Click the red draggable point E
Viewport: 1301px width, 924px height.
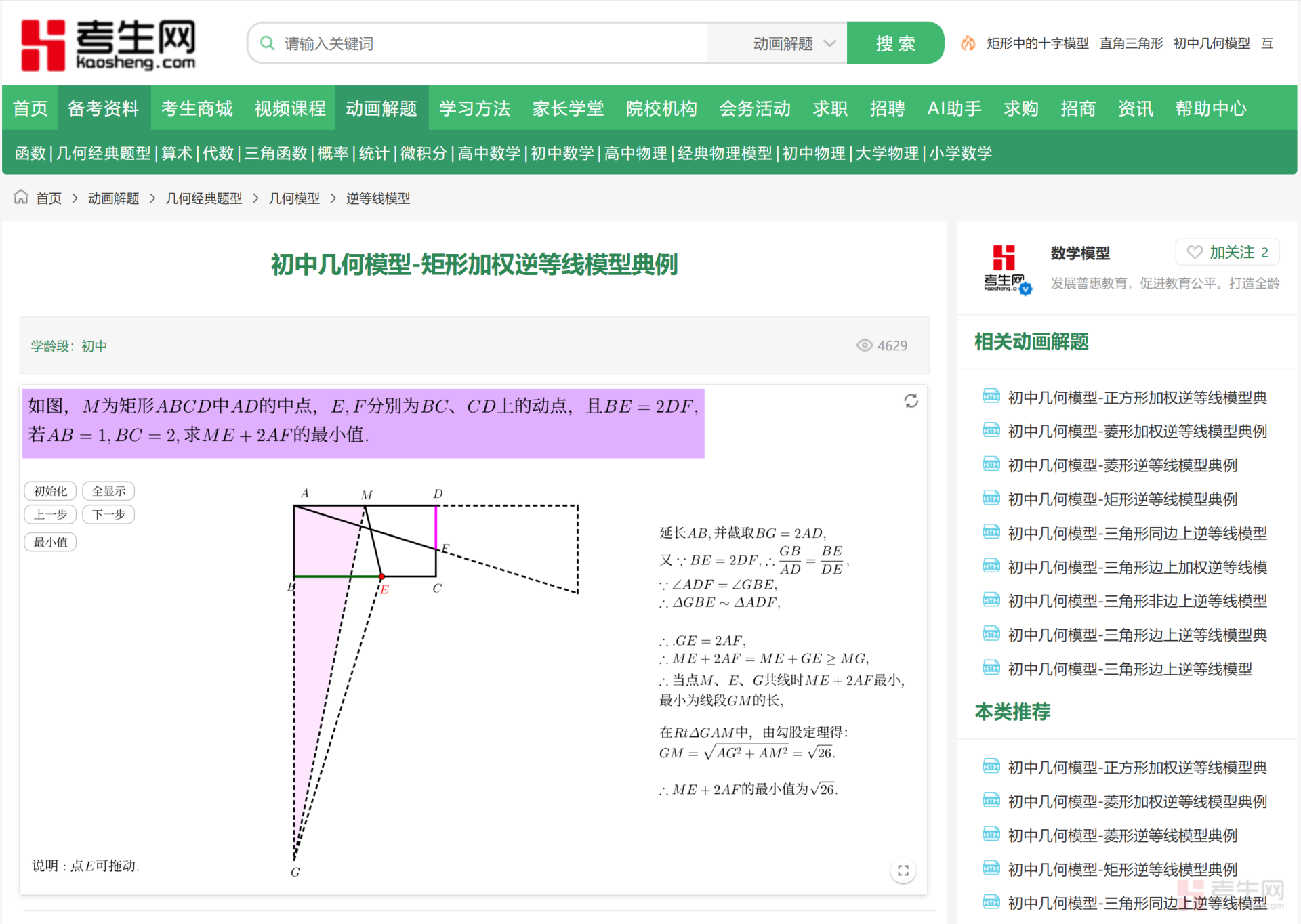coord(381,576)
